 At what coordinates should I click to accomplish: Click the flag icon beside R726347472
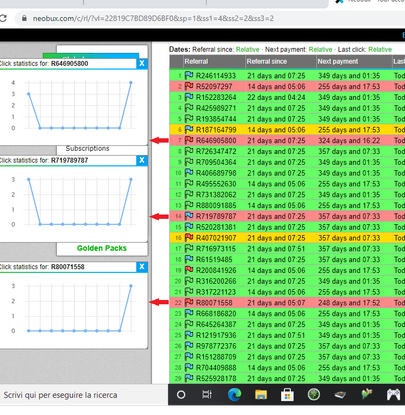(x=189, y=151)
